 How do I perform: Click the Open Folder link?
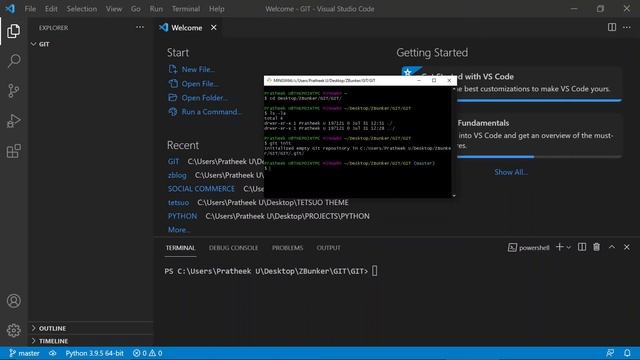(x=198, y=98)
